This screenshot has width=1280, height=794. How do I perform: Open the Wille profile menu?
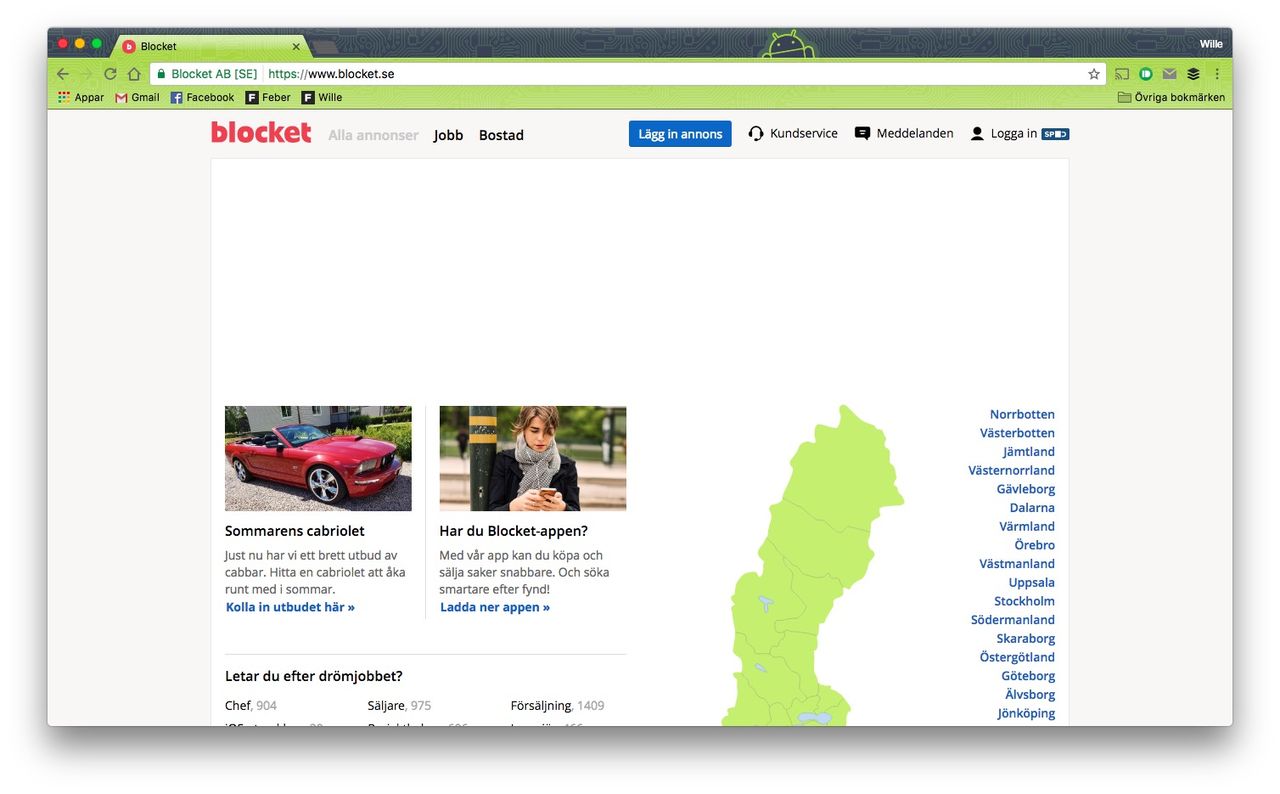(x=1211, y=43)
